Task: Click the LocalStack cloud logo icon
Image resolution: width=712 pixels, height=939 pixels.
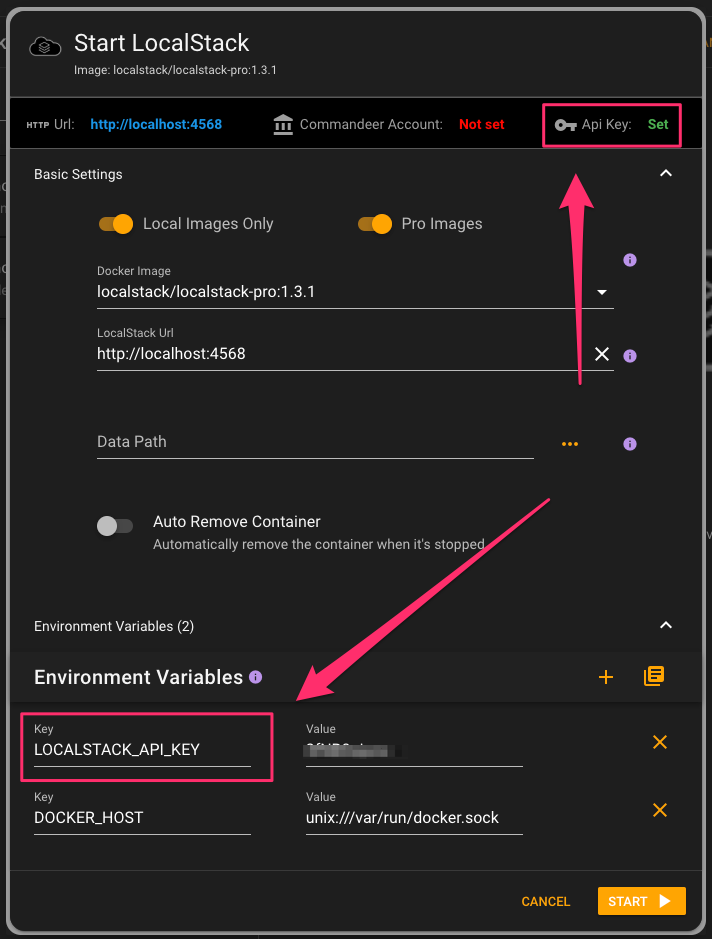Action: click(45, 46)
